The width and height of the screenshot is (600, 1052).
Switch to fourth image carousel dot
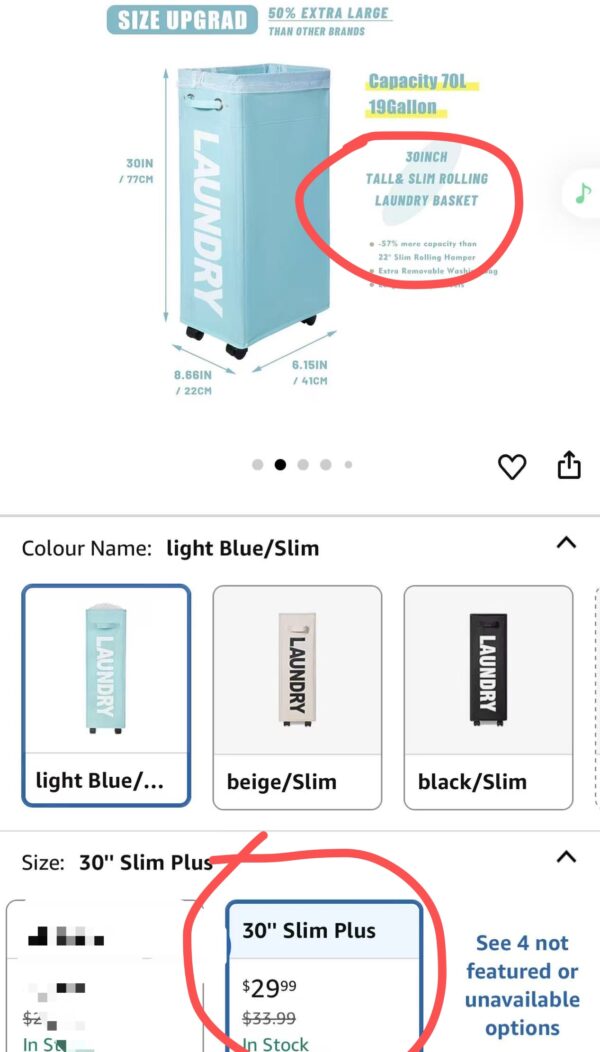[327, 465]
